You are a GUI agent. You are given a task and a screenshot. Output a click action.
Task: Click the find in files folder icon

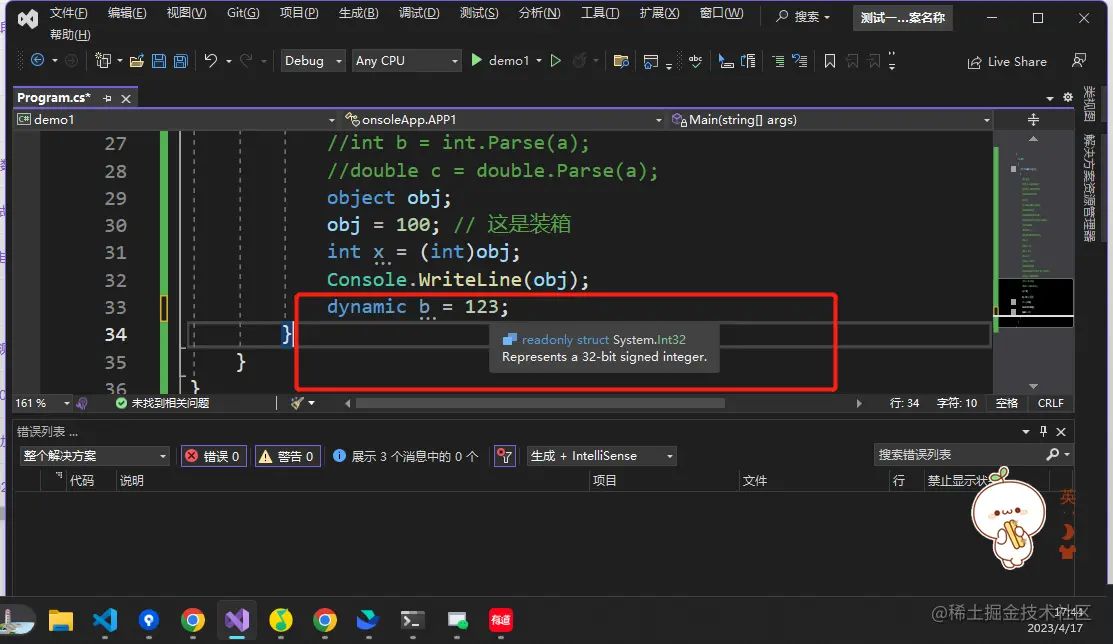[621, 61]
